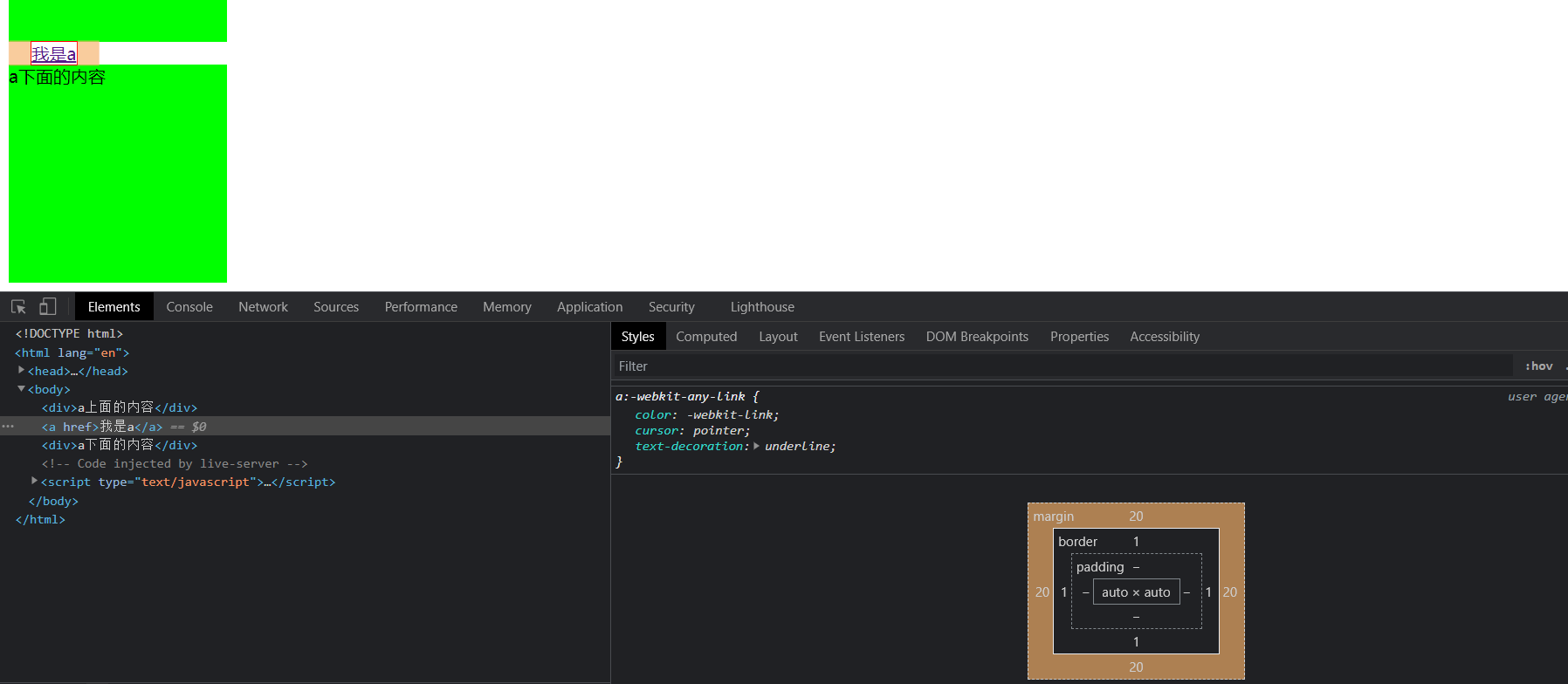This screenshot has width=1568, height=684.
Task: Select the live-server injected comment row
Action: 175,463
